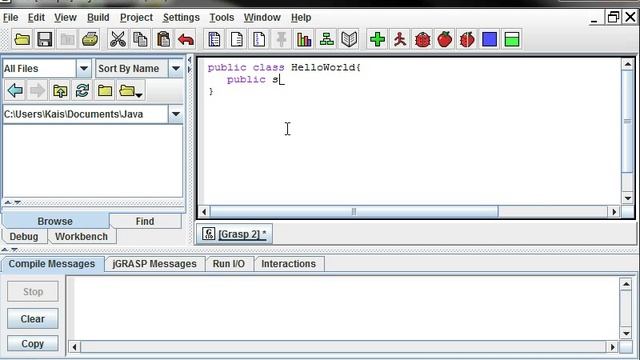This screenshot has height=360, width=640.
Task: Open the Tools menu
Action: coord(222,18)
